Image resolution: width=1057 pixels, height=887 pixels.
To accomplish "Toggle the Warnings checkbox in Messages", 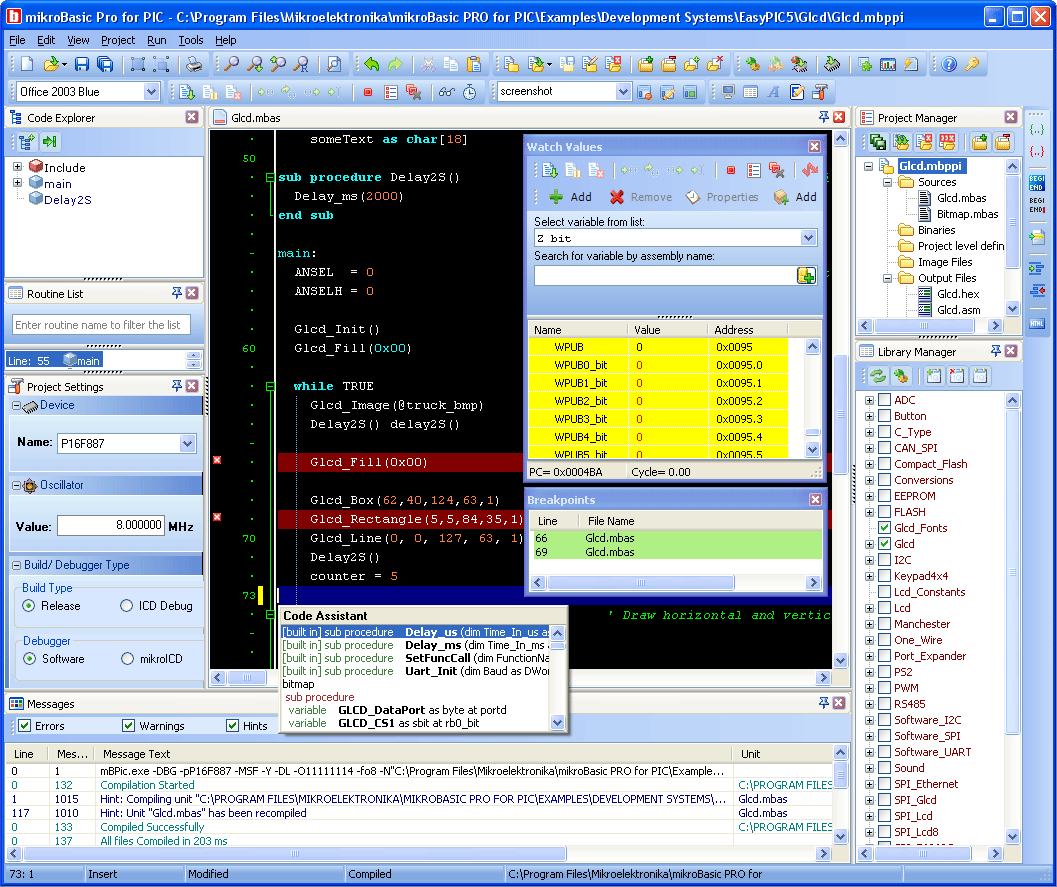I will tap(129, 725).
